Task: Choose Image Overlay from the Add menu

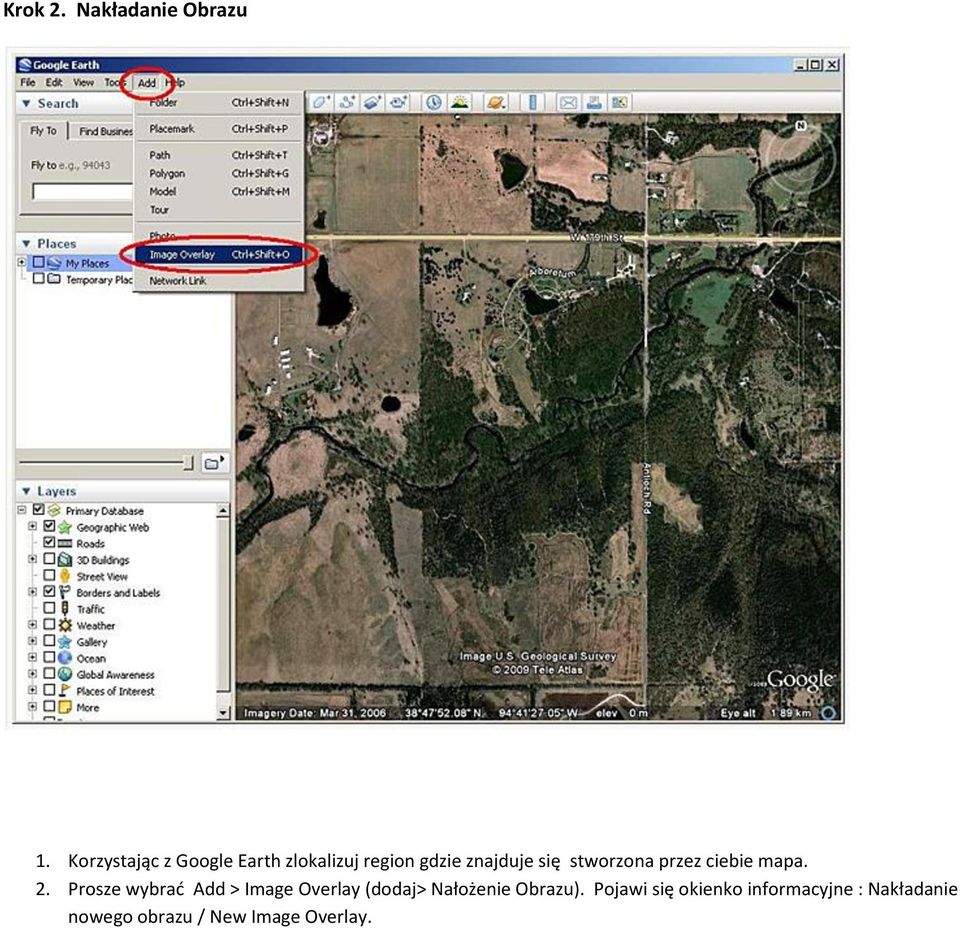Action: pyautogui.click(x=219, y=255)
